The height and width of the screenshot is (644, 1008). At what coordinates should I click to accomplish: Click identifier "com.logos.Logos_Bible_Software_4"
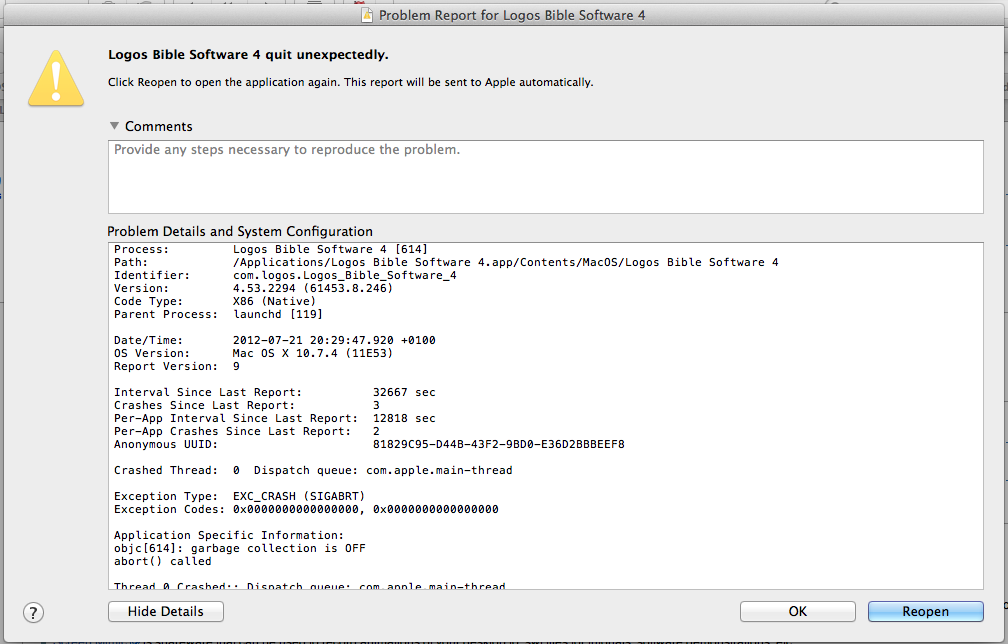pyautogui.click(x=345, y=275)
